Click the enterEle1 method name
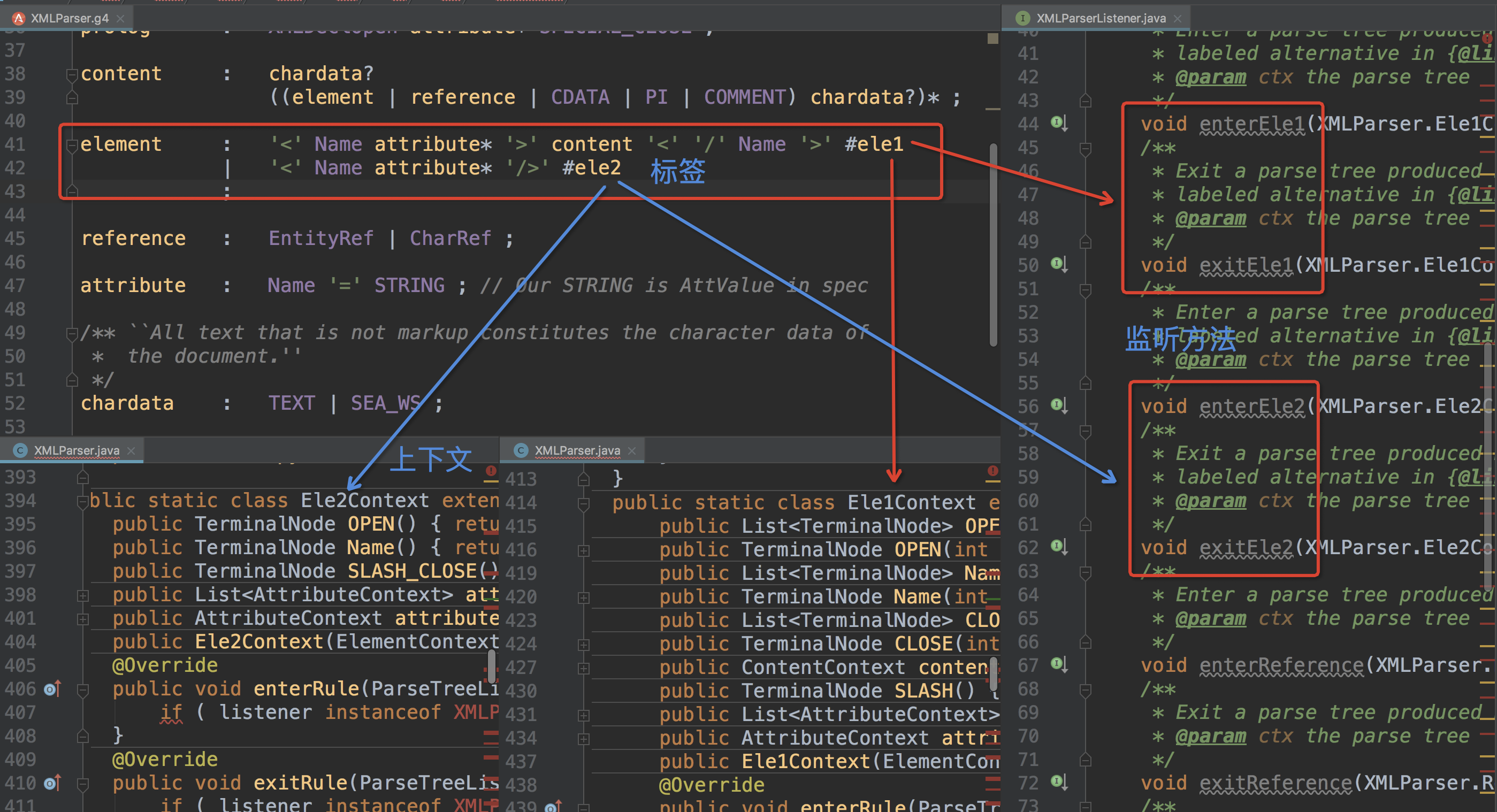The image size is (1497, 812). pos(1252,124)
